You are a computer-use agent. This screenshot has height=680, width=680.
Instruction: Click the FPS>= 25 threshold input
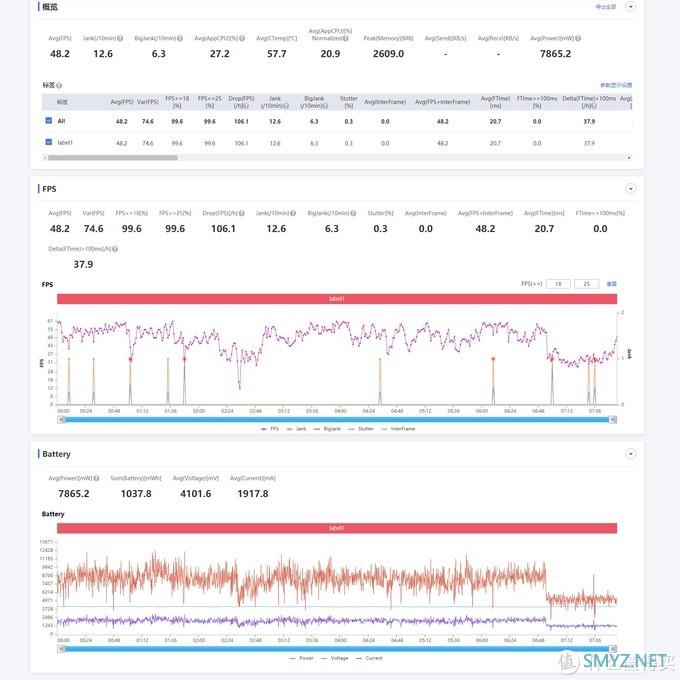click(x=586, y=284)
